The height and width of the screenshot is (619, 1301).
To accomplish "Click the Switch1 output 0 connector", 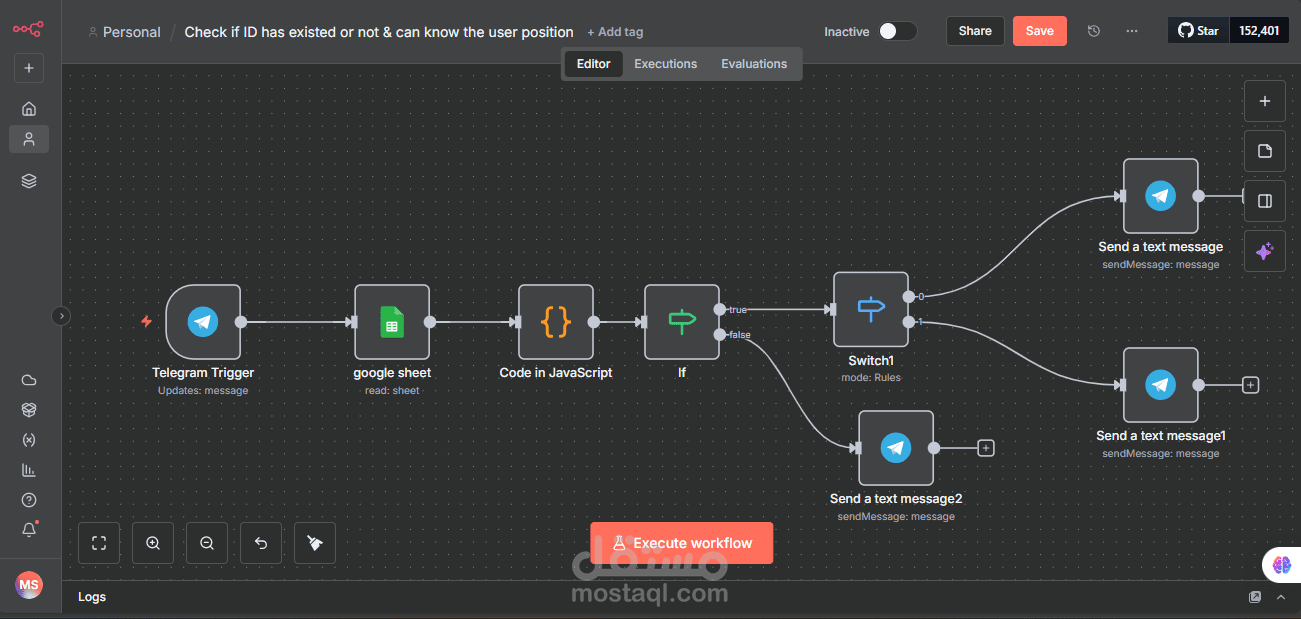I will tap(908, 297).
